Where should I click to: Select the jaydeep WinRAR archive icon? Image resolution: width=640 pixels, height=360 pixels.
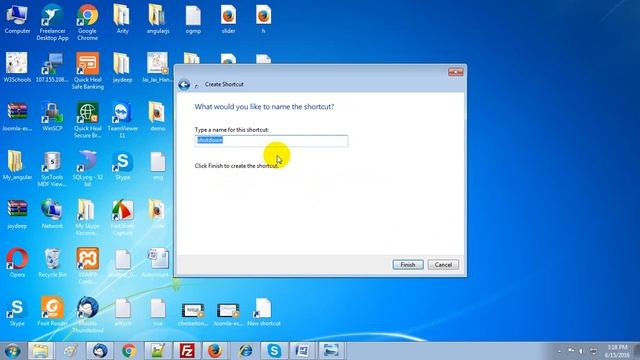click(17, 214)
